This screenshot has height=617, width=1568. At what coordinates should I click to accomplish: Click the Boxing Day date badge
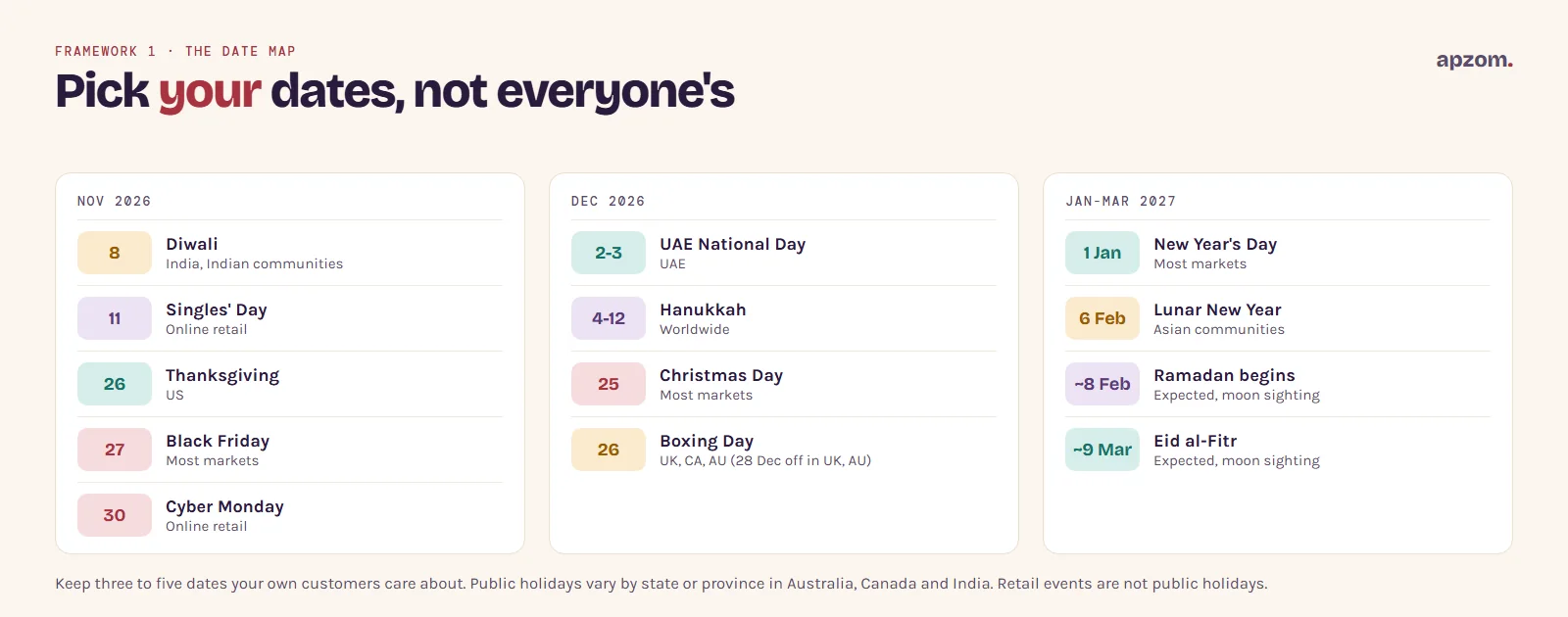click(609, 450)
